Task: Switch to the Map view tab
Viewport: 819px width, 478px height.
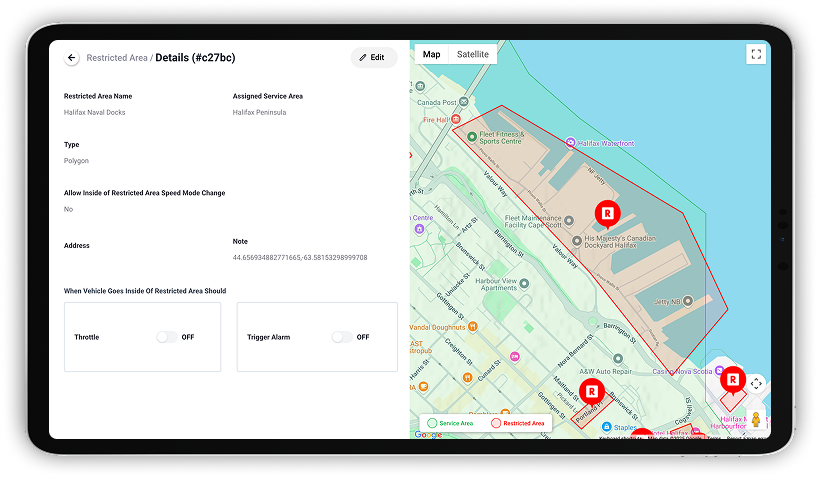Action: coord(431,54)
